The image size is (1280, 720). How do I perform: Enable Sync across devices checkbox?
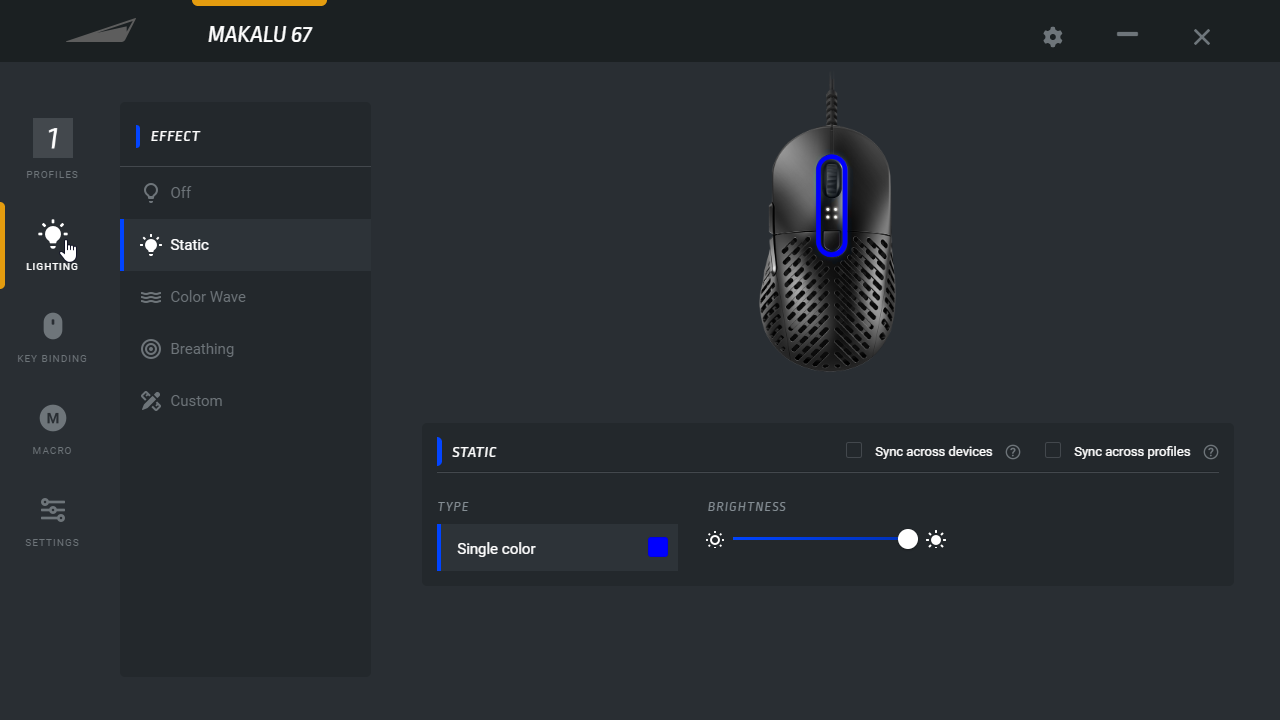coord(854,450)
